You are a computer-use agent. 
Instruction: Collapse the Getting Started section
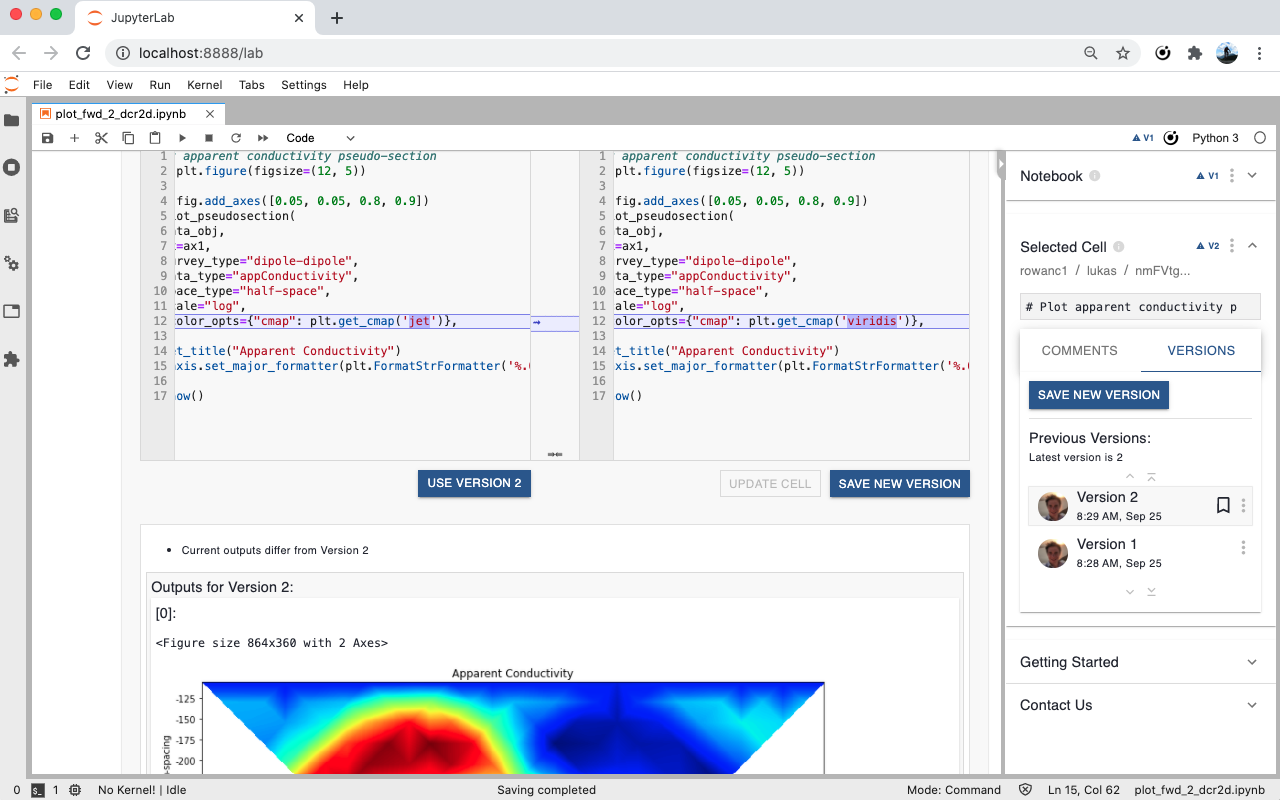click(x=1251, y=662)
